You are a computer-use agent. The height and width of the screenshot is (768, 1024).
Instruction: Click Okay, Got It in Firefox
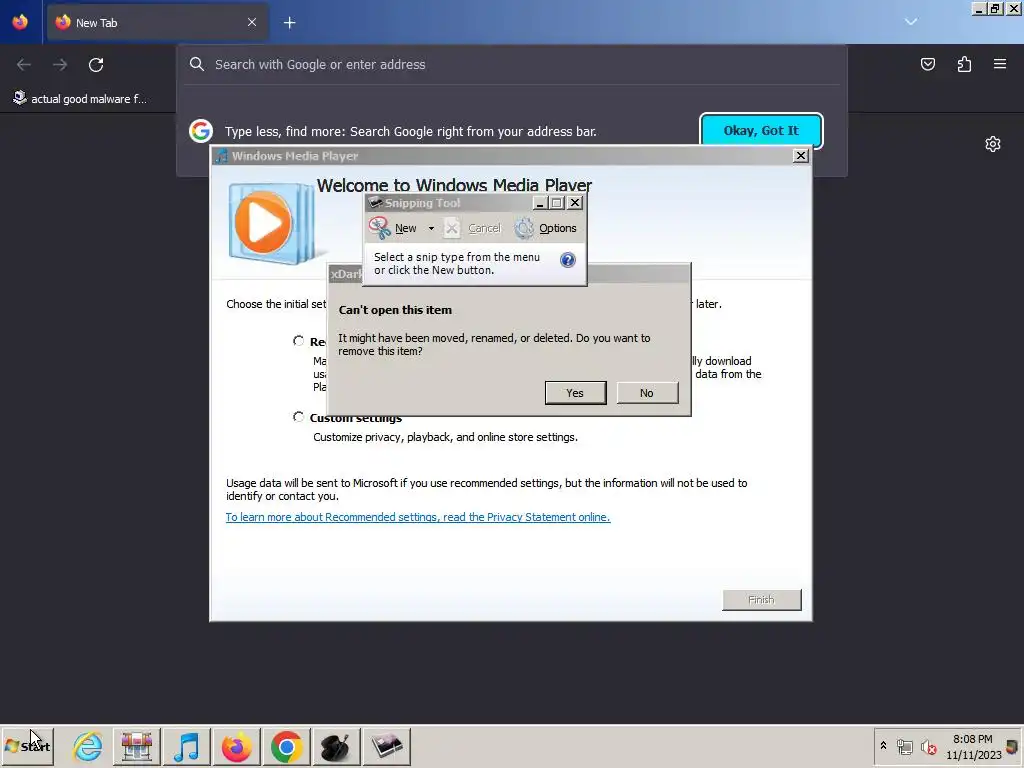[x=761, y=131]
